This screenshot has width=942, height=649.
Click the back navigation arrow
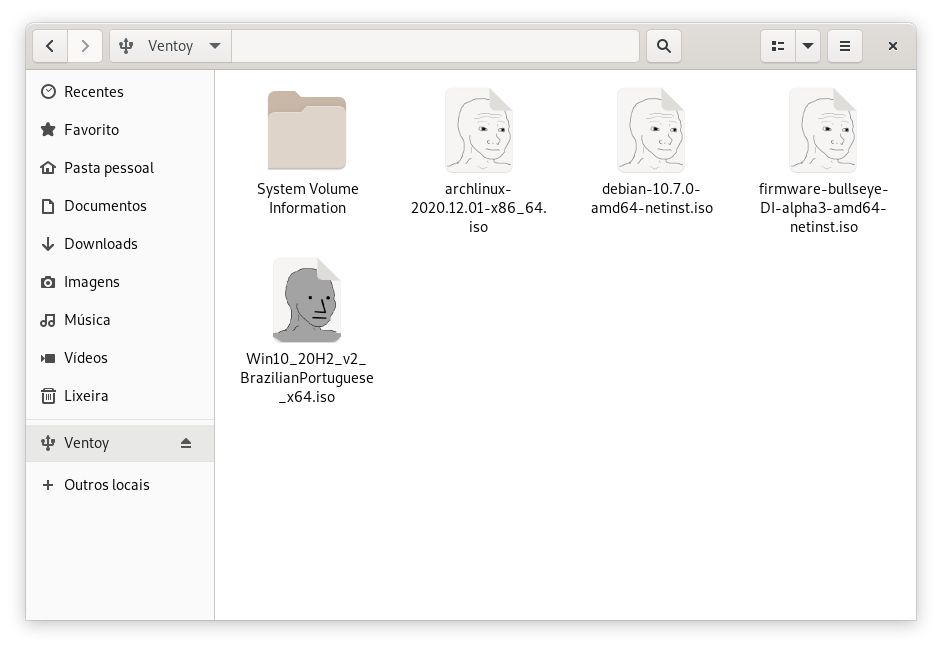coord(50,46)
